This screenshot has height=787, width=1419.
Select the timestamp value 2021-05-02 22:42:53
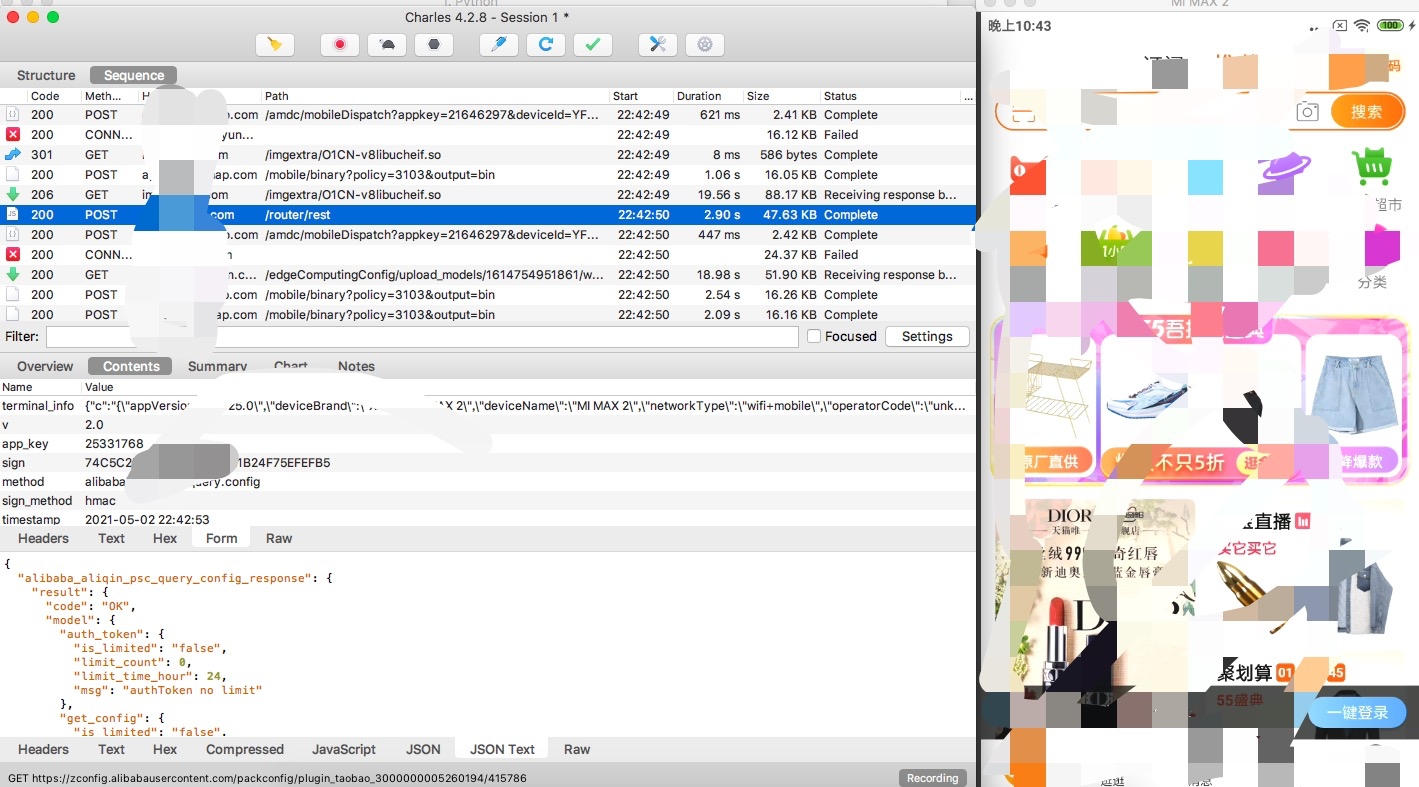click(147, 520)
